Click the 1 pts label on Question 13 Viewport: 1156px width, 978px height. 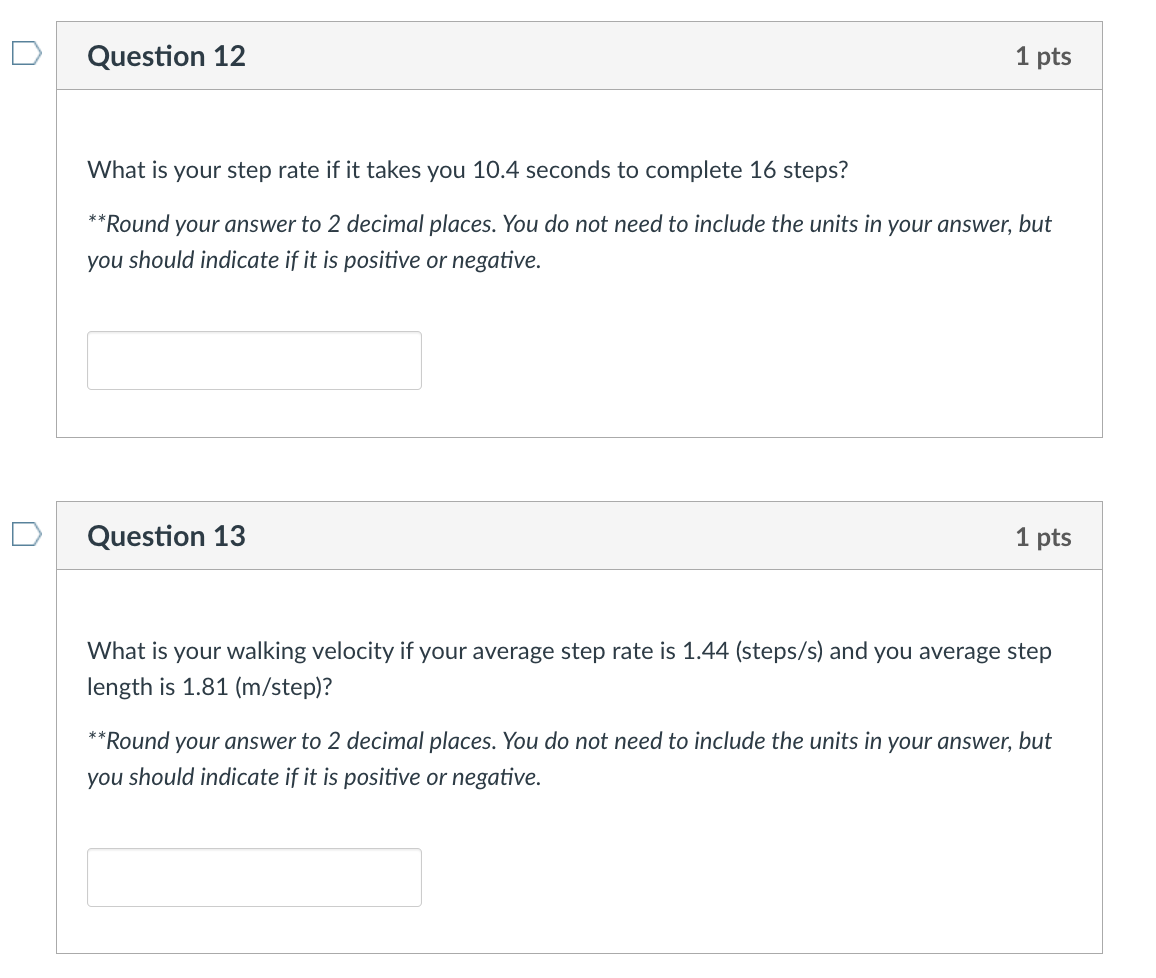(x=1043, y=536)
